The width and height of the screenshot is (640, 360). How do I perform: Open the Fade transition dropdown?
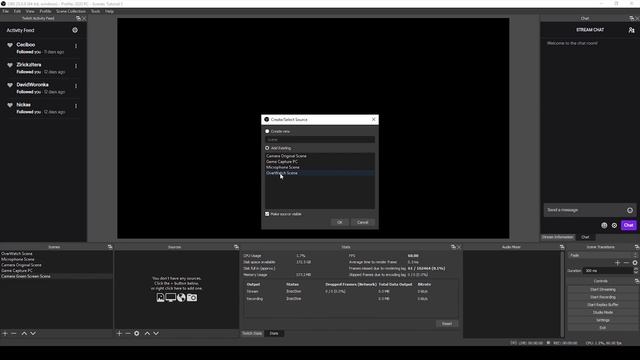603,255
